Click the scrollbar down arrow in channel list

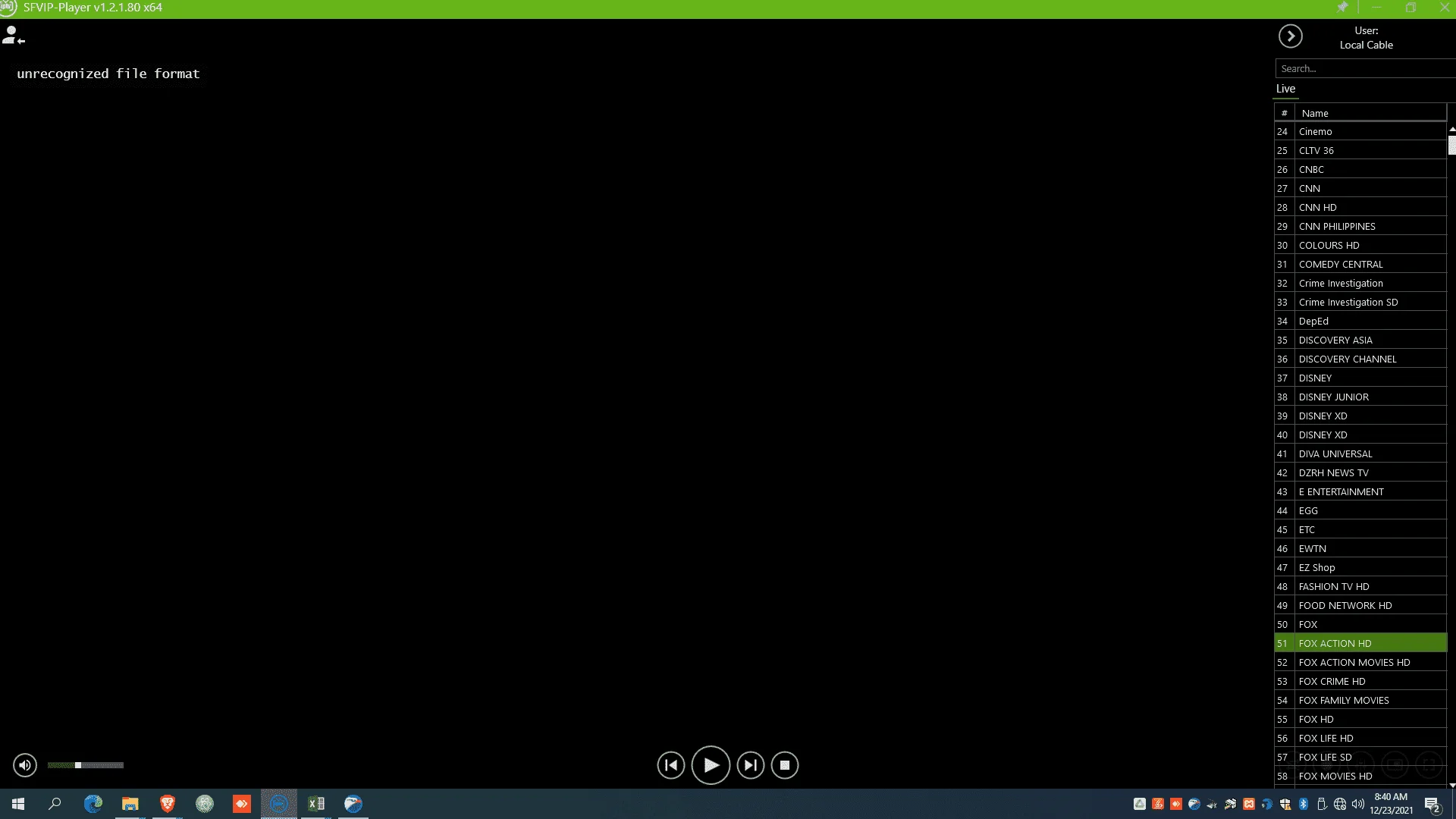(1451, 785)
